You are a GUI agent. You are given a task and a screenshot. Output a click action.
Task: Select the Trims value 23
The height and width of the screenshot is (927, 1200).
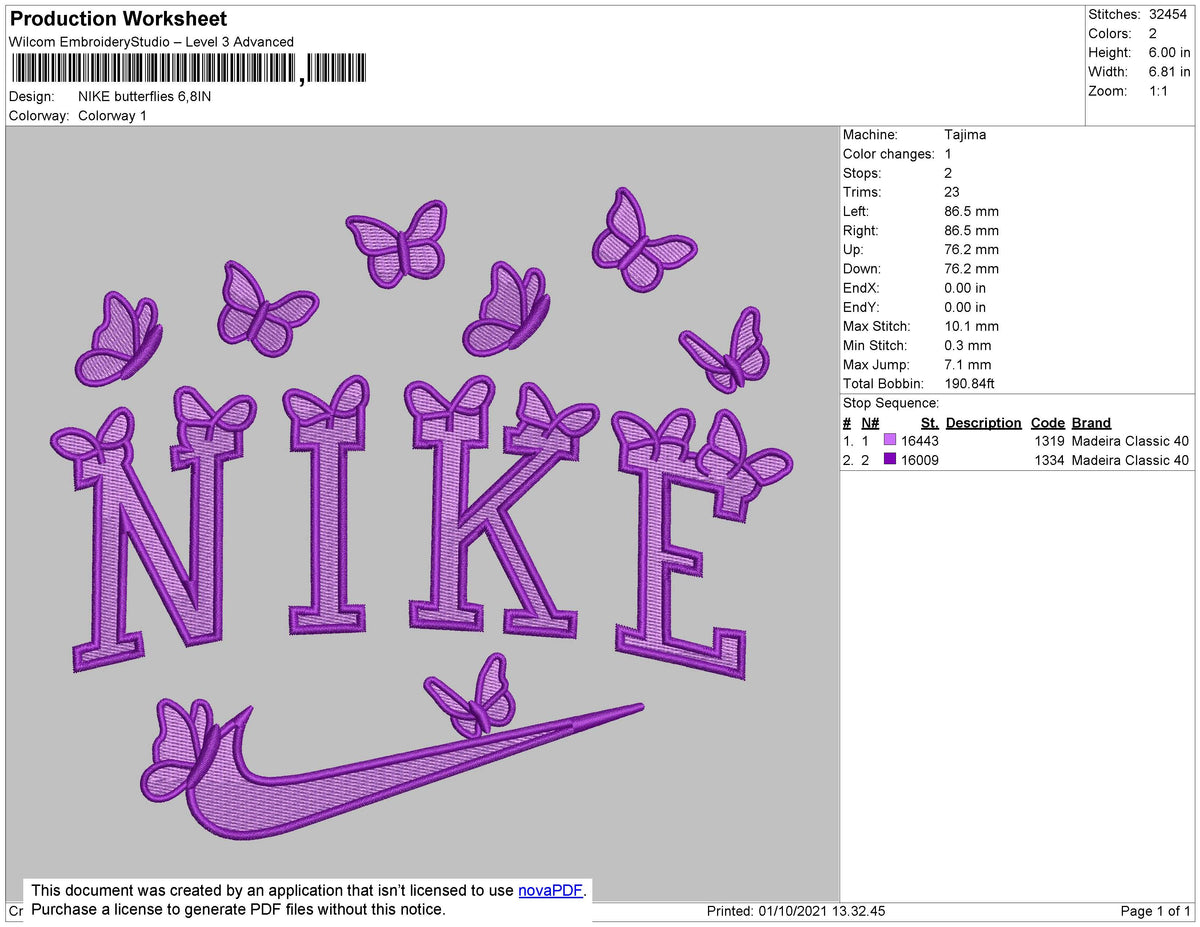click(x=952, y=192)
